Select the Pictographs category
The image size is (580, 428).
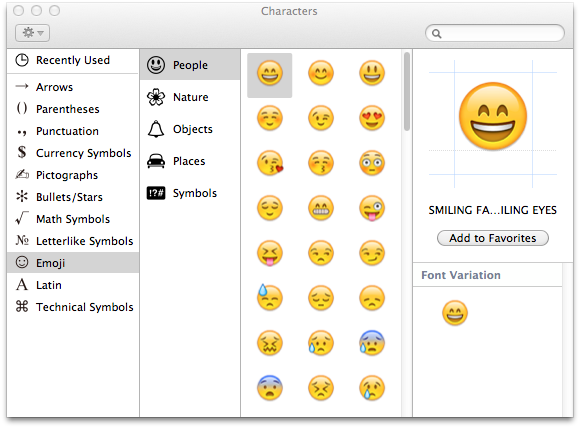click(x=72, y=175)
